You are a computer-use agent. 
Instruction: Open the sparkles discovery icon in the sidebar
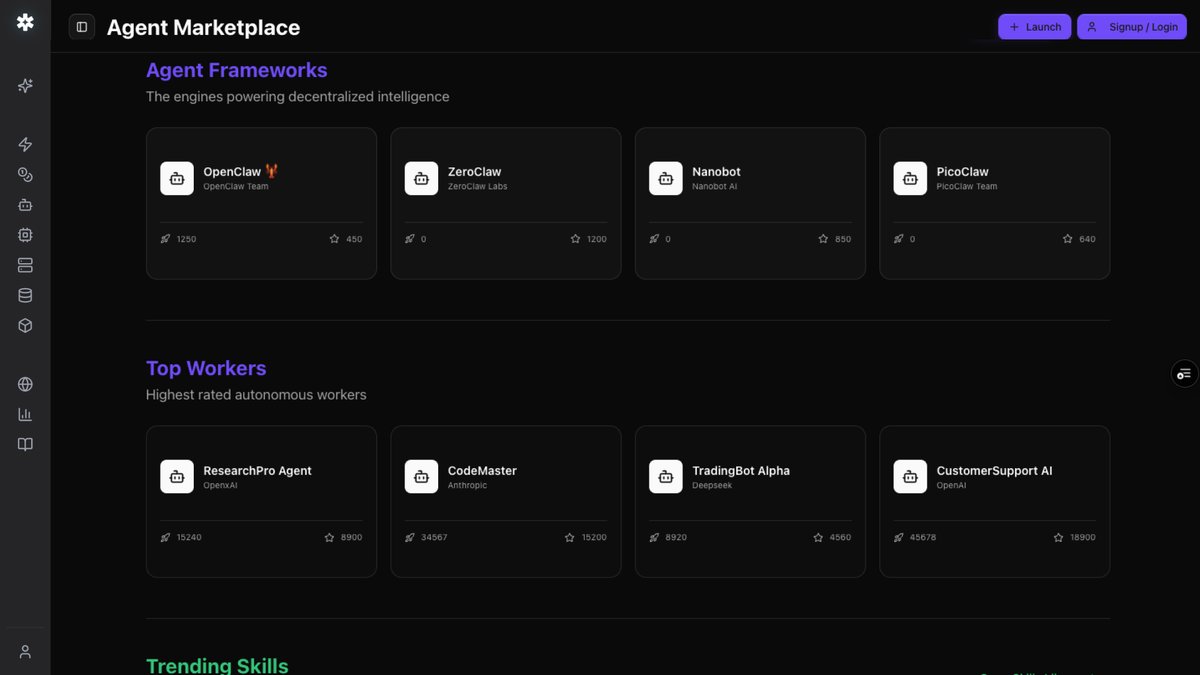(x=25, y=85)
